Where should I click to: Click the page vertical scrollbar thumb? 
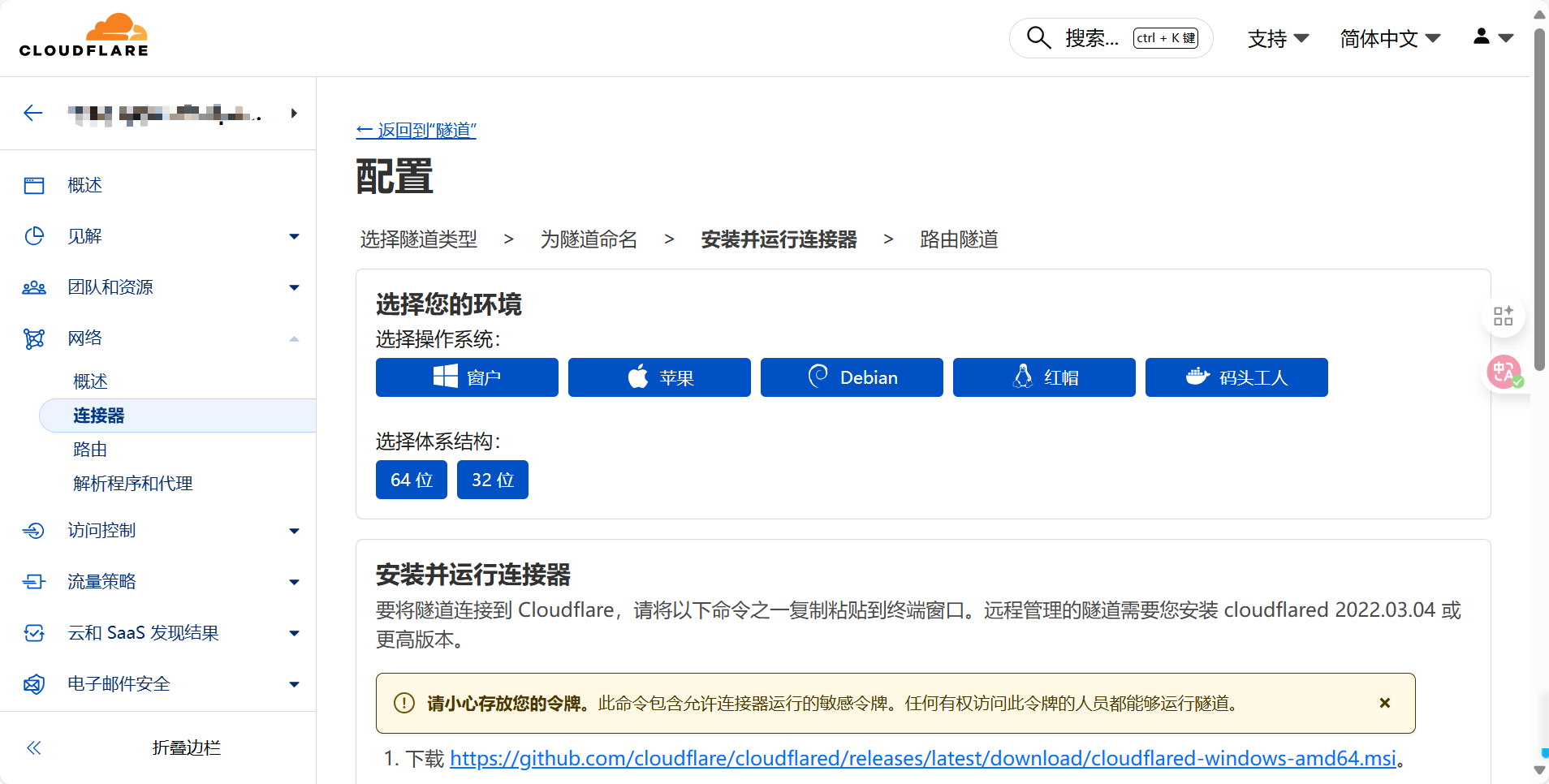click(1539, 199)
